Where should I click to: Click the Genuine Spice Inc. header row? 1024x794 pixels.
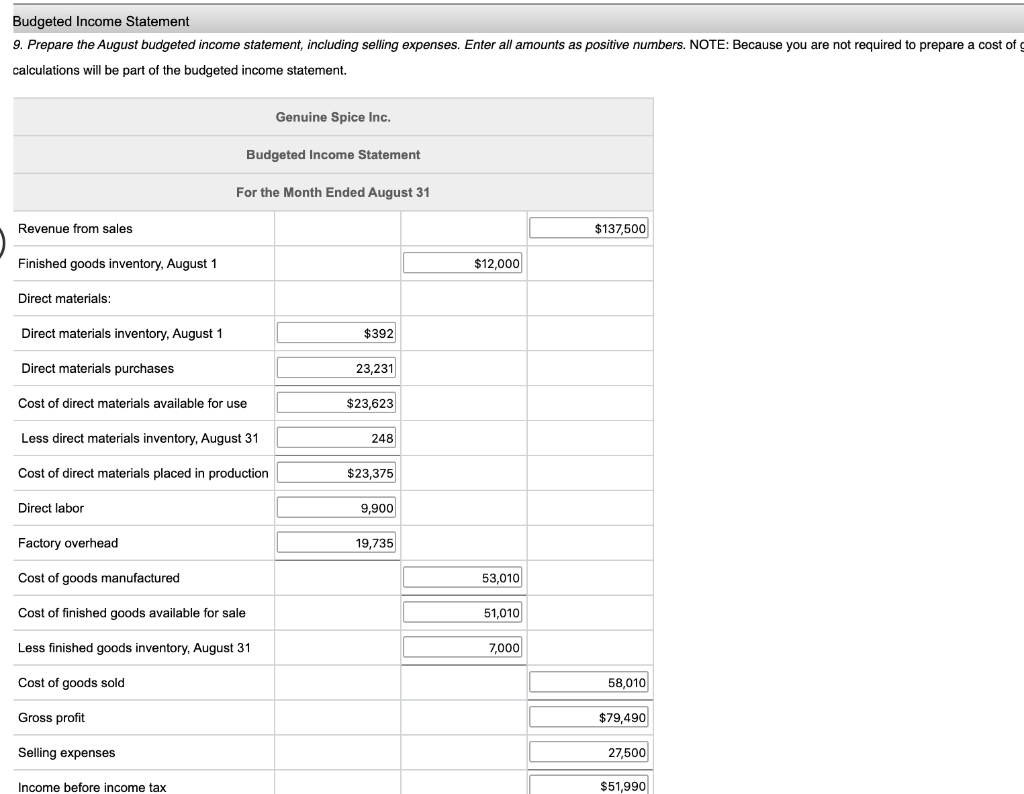332,116
